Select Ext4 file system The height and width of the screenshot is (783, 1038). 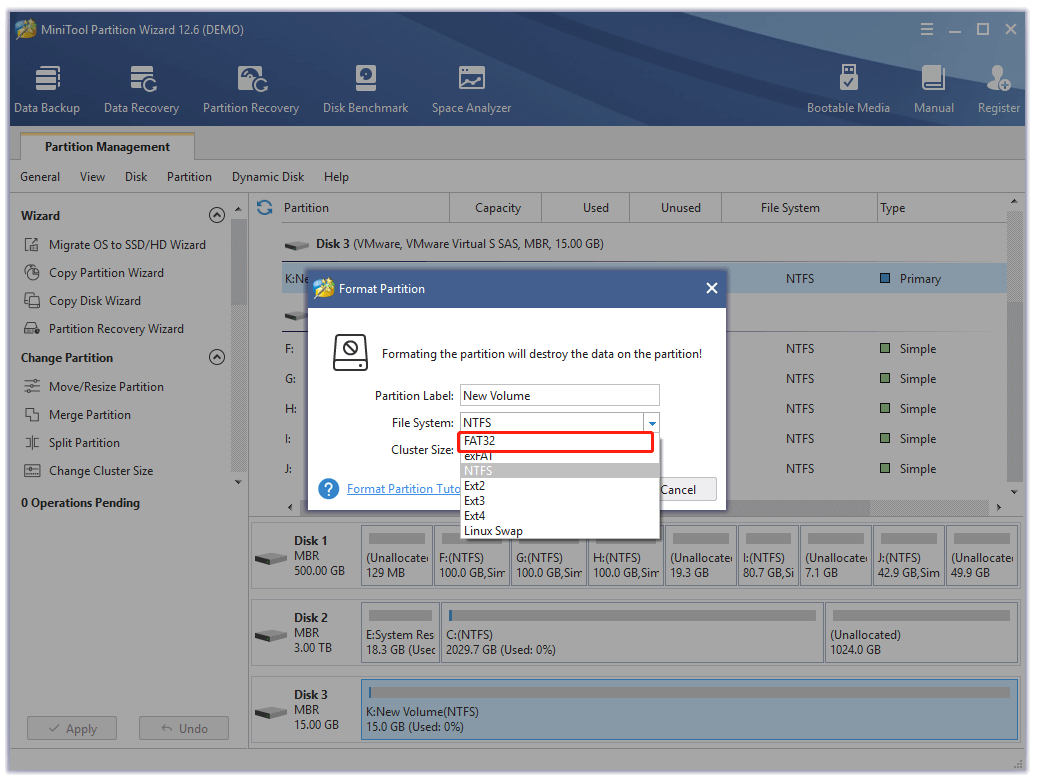point(559,516)
